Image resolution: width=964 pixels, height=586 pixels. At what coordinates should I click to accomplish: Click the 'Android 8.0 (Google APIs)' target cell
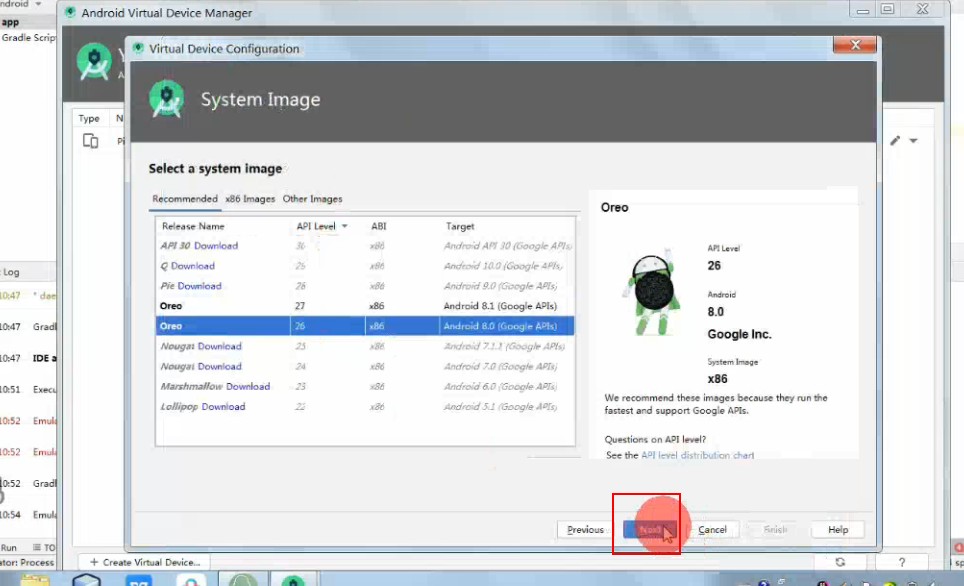[500, 326]
